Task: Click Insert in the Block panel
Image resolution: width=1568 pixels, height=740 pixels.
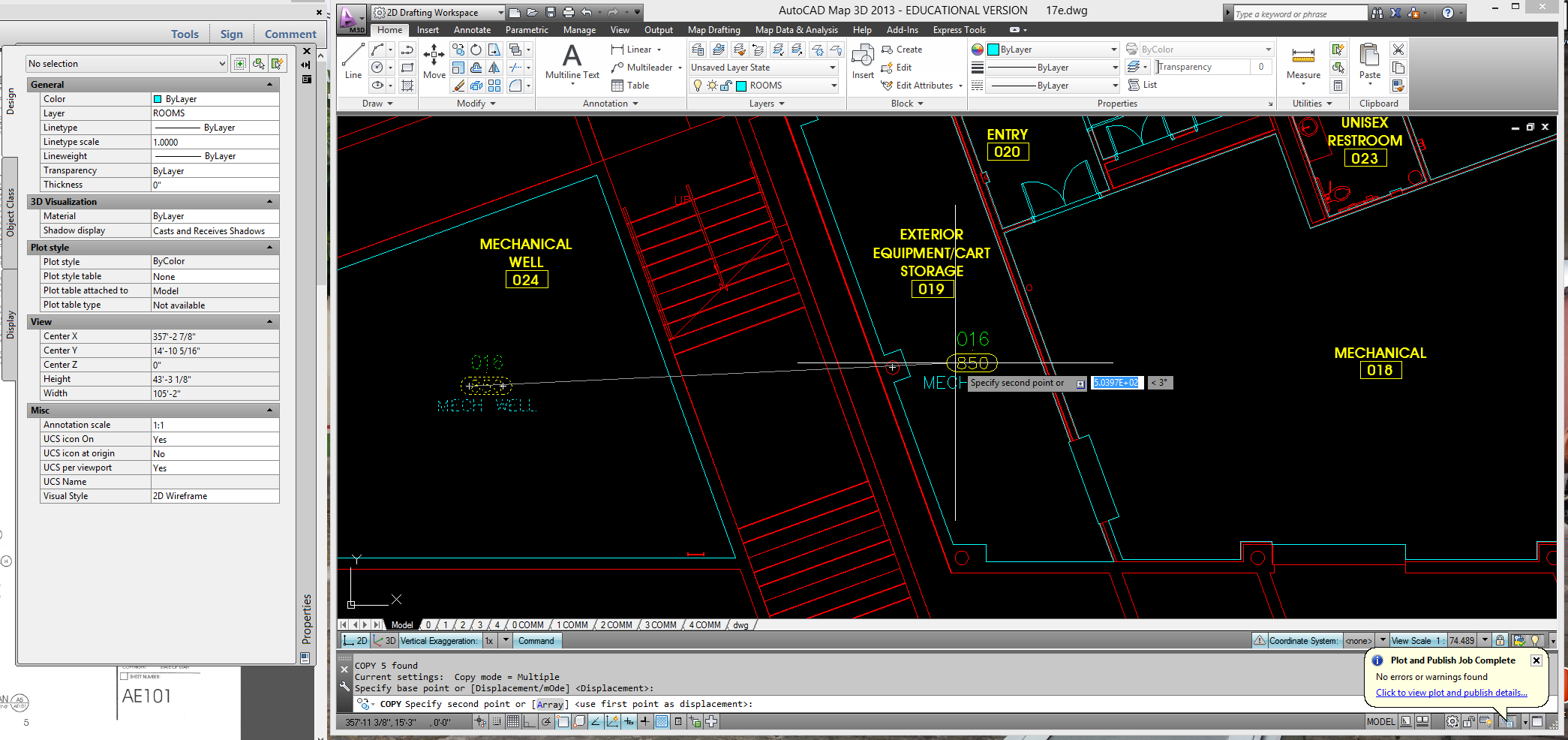Action: coord(862,62)
